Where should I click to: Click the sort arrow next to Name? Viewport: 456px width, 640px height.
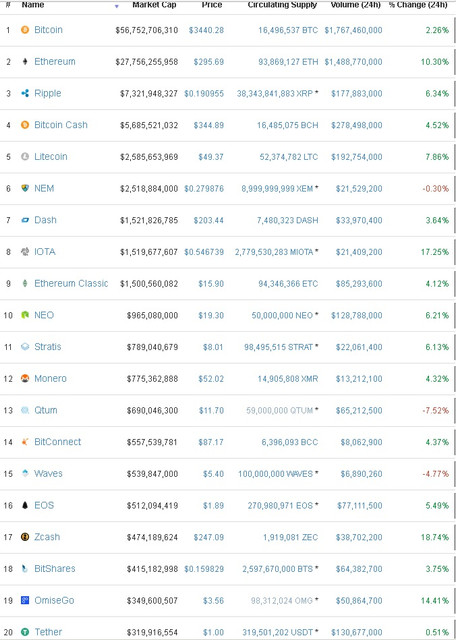tap(117, 6)
